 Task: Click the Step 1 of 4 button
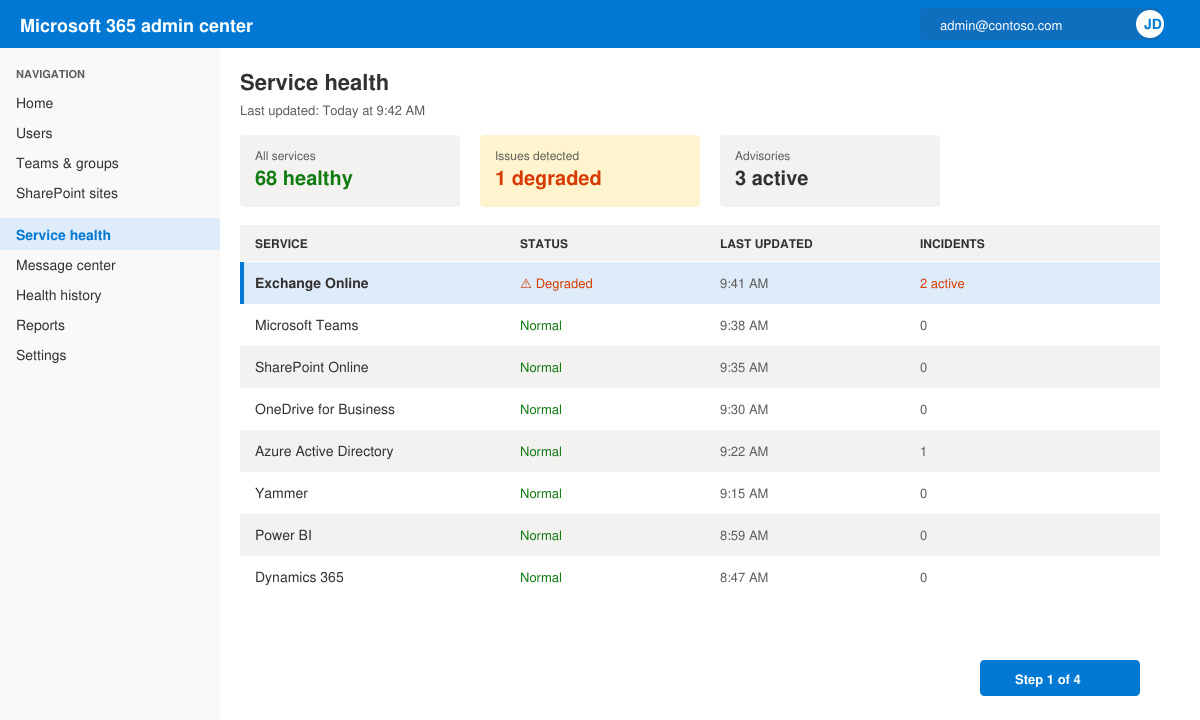click(x=1060, y=678)
